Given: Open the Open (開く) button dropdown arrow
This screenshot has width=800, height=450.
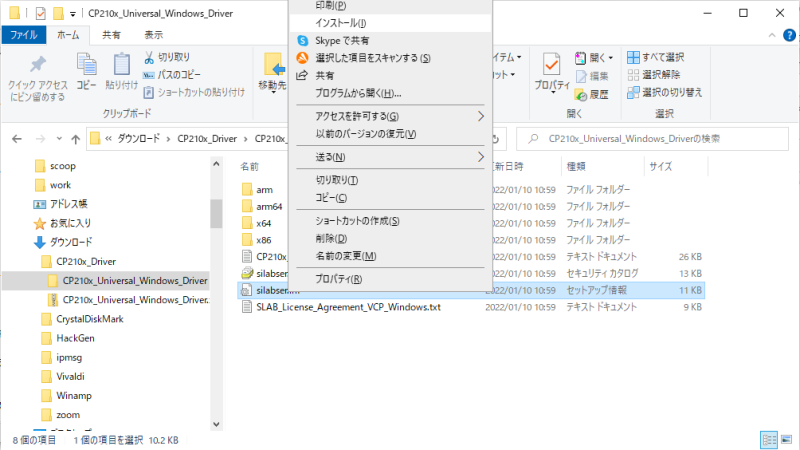Looking at the screenshot, I should [611, 58].
